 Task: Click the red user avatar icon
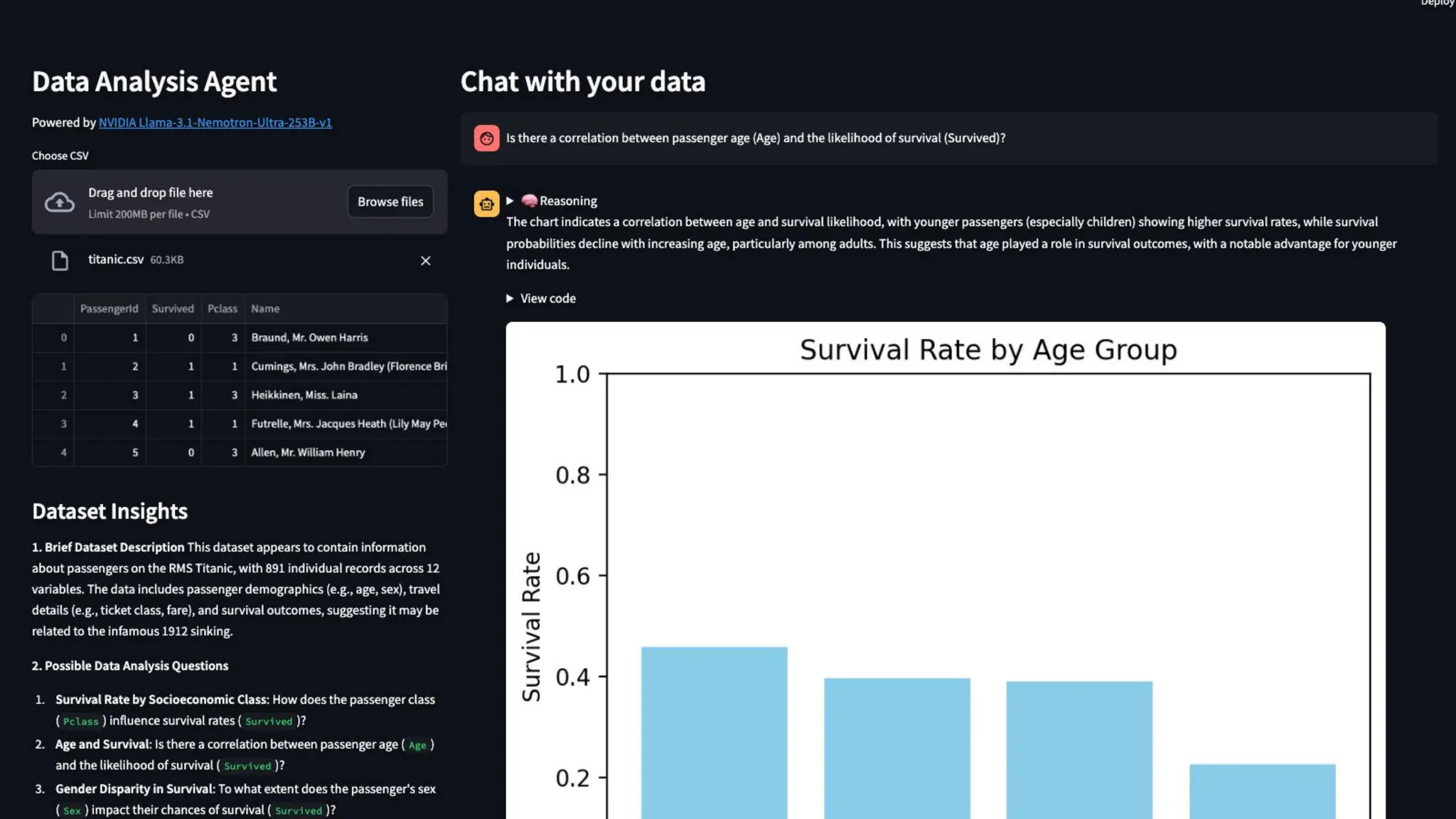pos(486,139)
